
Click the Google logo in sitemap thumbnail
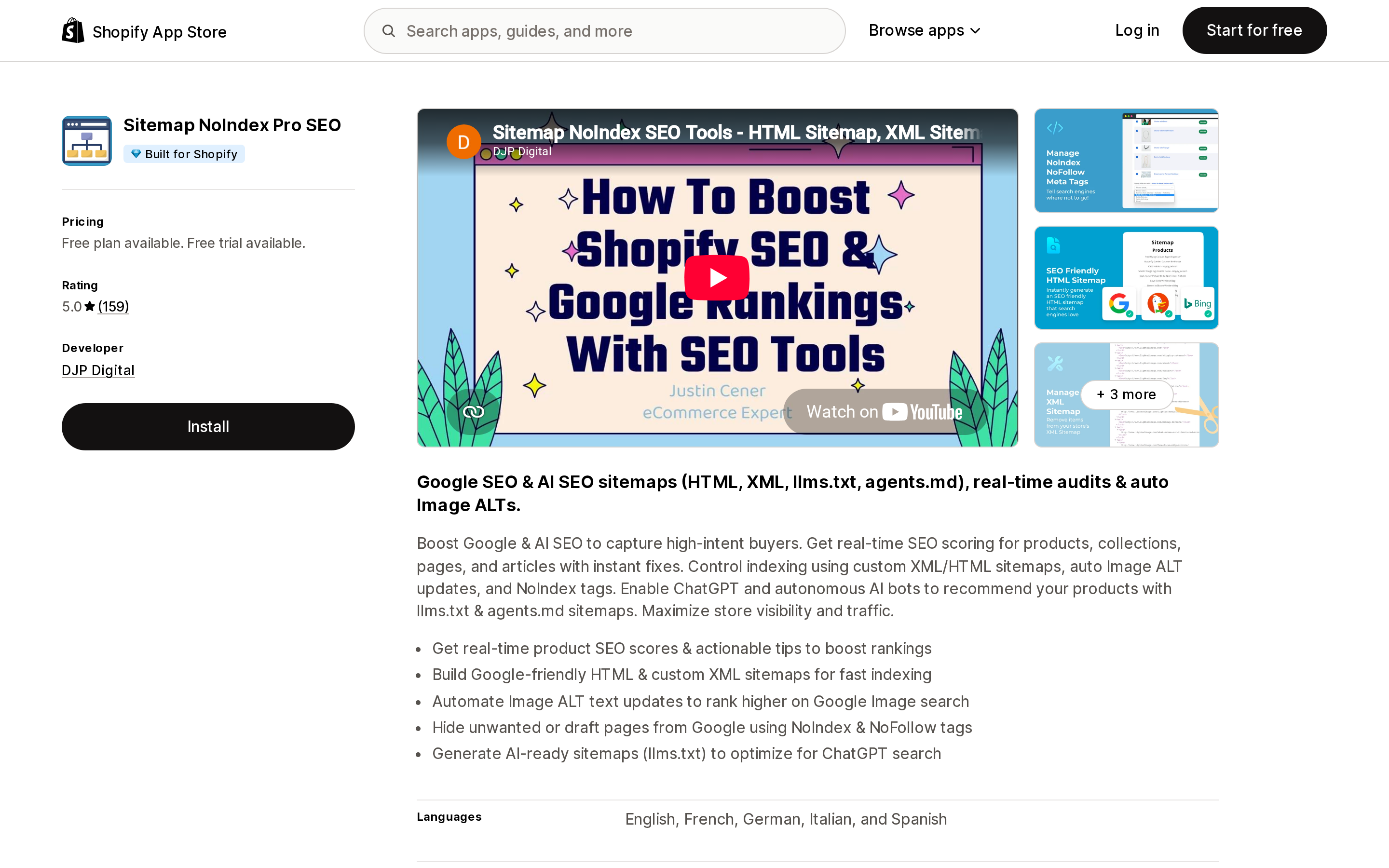[1118, 303]
